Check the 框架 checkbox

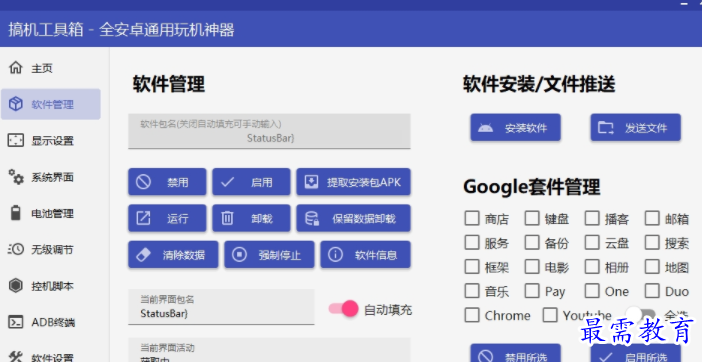pyautogui.click(x=471, y=267)
